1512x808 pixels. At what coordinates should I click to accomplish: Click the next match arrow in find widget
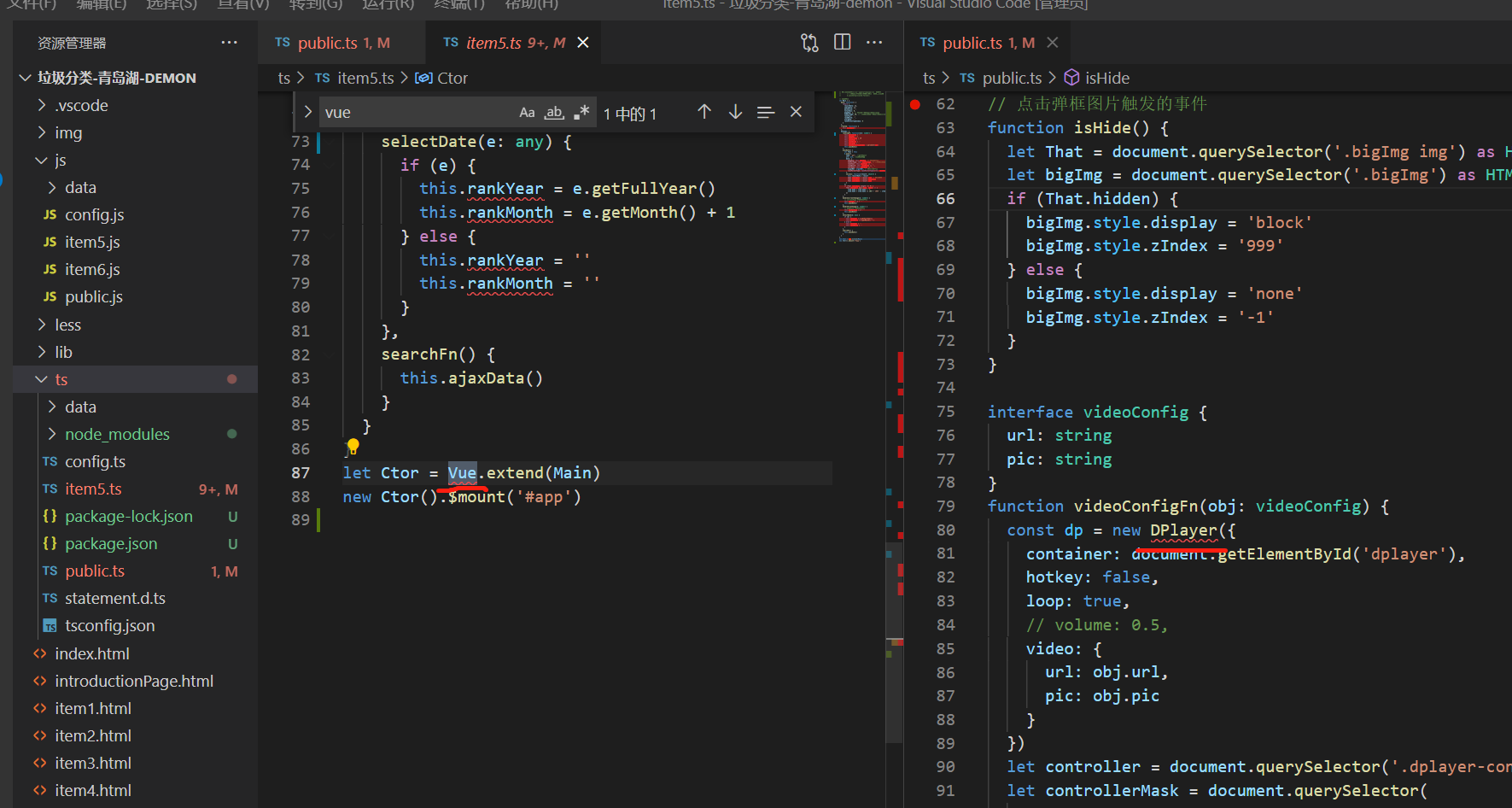735,111
